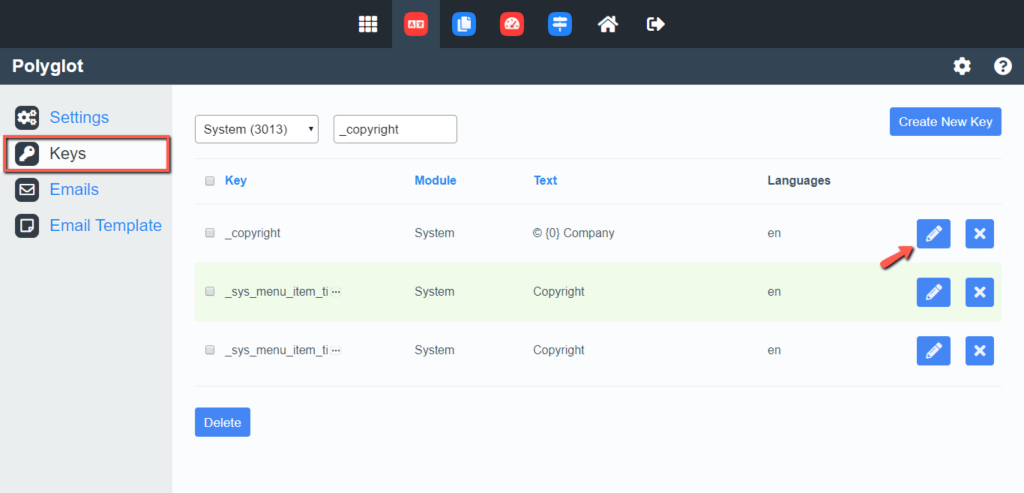Click Copyright text in last row
1024x493 pixels.
click(558, 351)
